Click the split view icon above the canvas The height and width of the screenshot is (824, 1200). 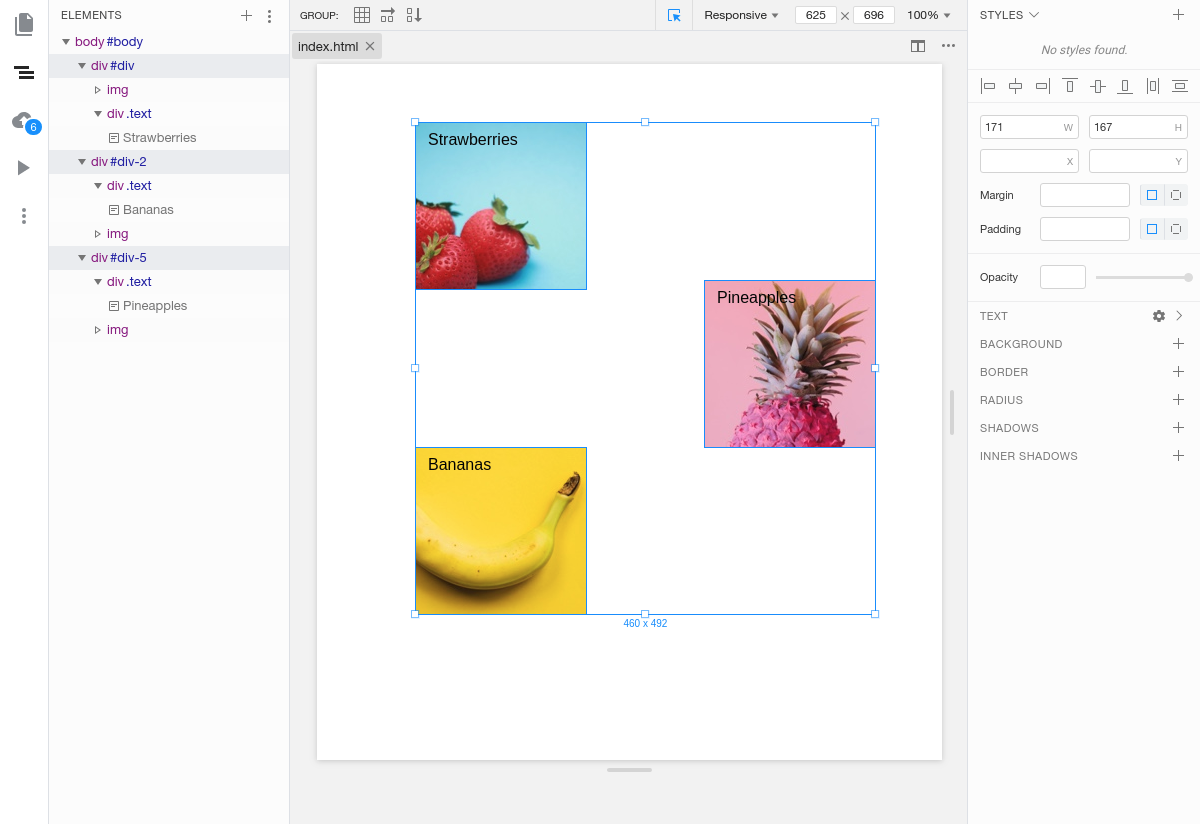918,45
